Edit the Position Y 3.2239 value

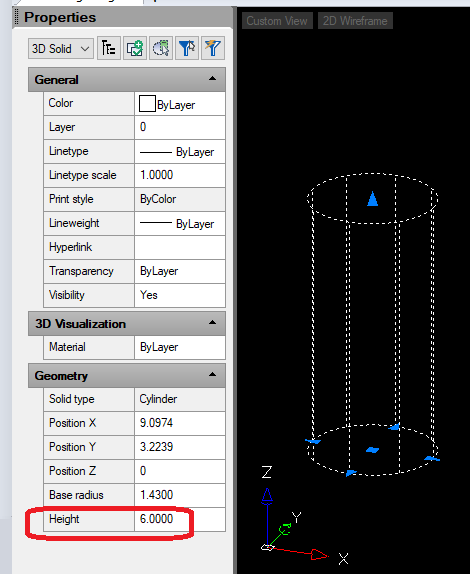pos(180,447)
